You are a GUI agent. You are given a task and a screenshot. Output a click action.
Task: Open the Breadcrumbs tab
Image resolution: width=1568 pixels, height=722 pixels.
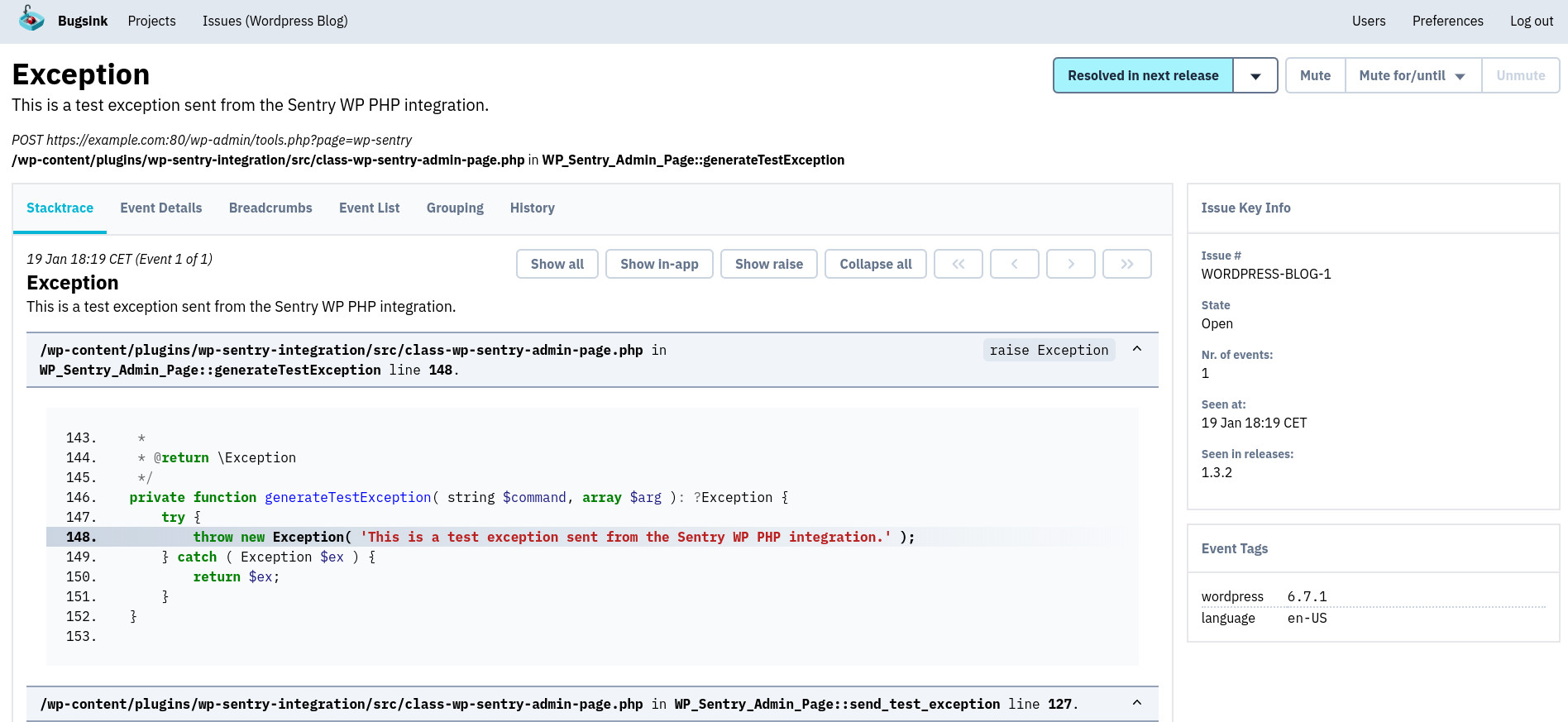pos(270,208)
